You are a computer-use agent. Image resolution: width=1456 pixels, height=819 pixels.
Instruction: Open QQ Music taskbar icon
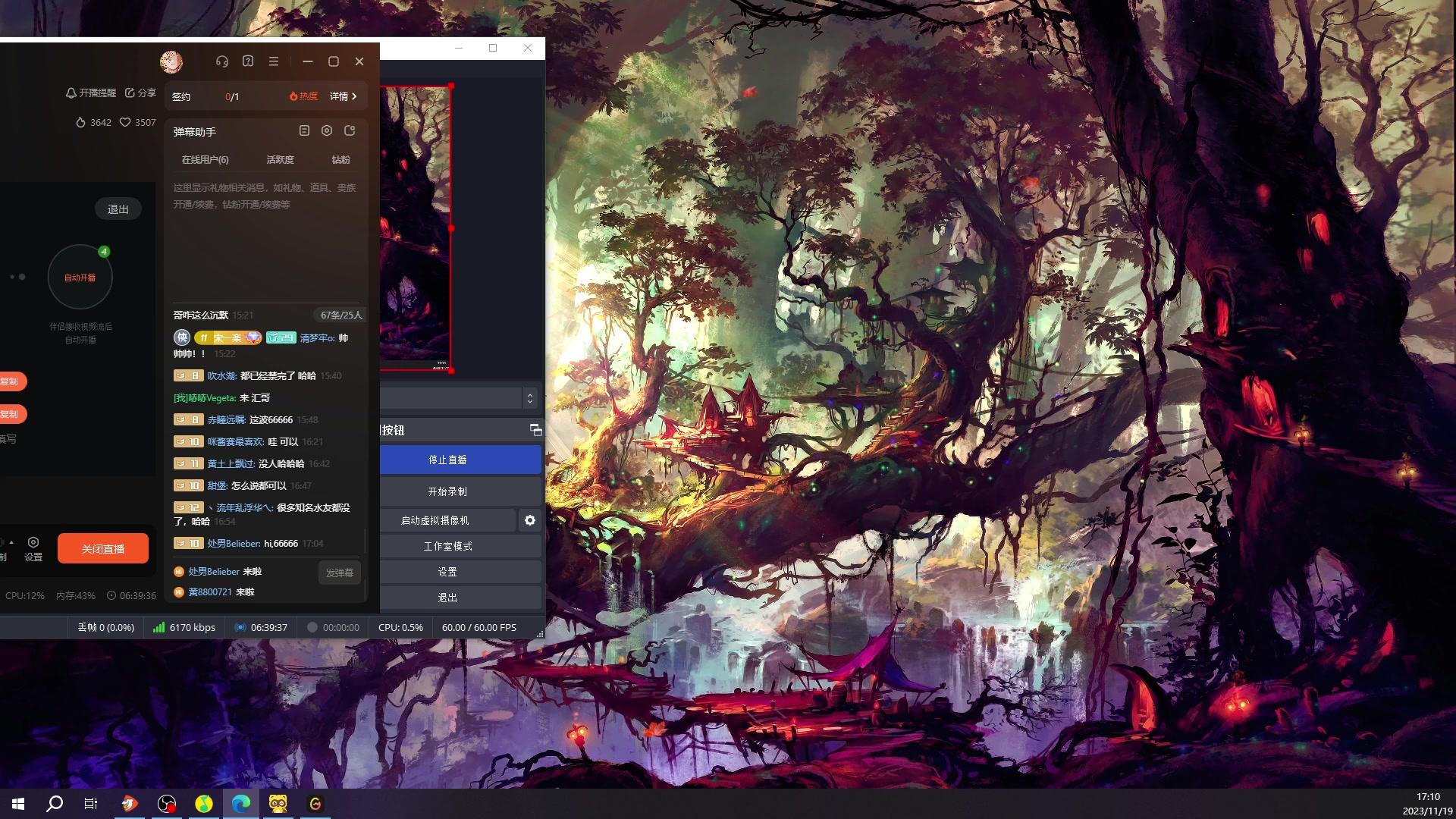(x=204, y=804)
